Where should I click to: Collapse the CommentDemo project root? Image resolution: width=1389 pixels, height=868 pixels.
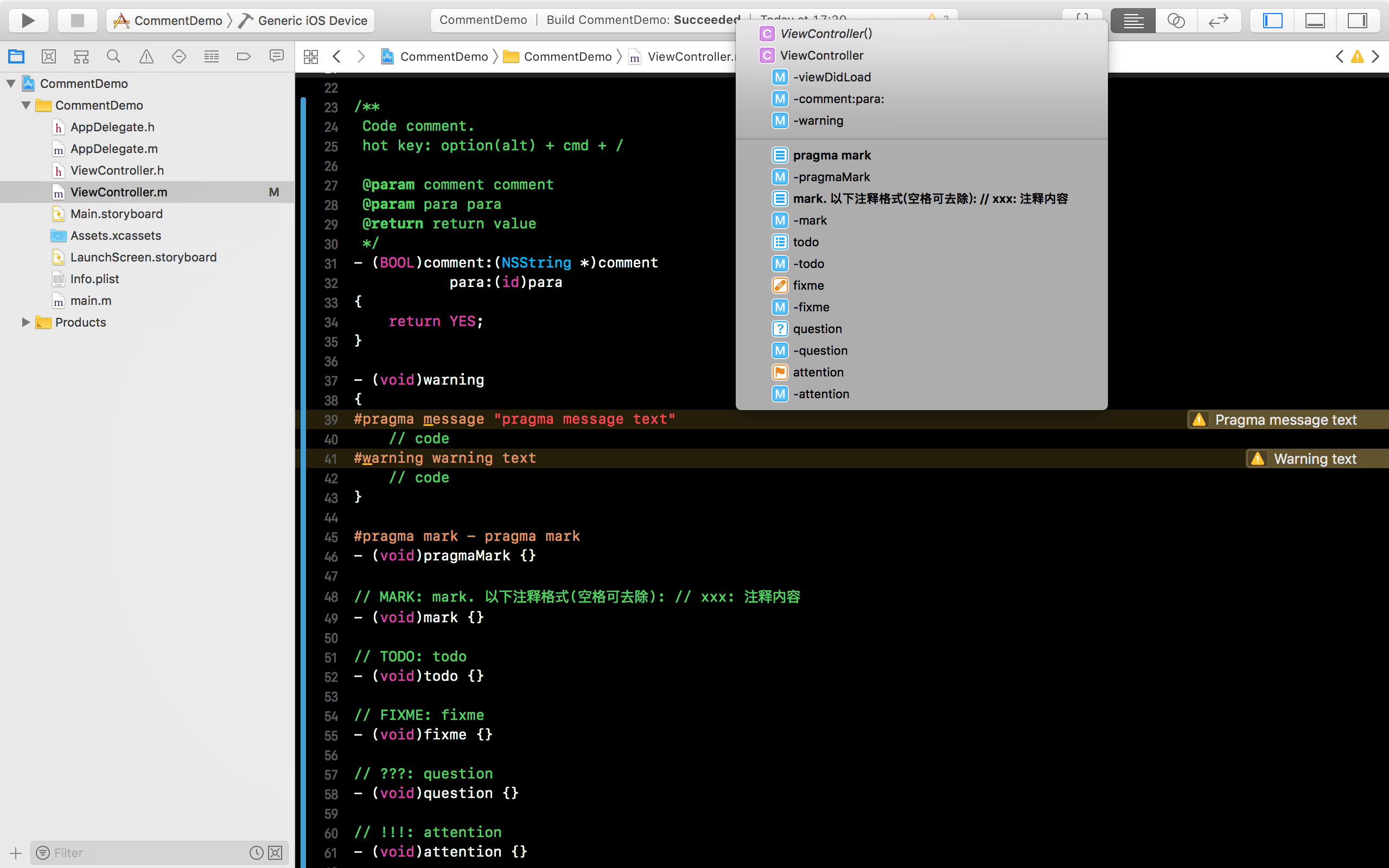[x=11, y=84]
